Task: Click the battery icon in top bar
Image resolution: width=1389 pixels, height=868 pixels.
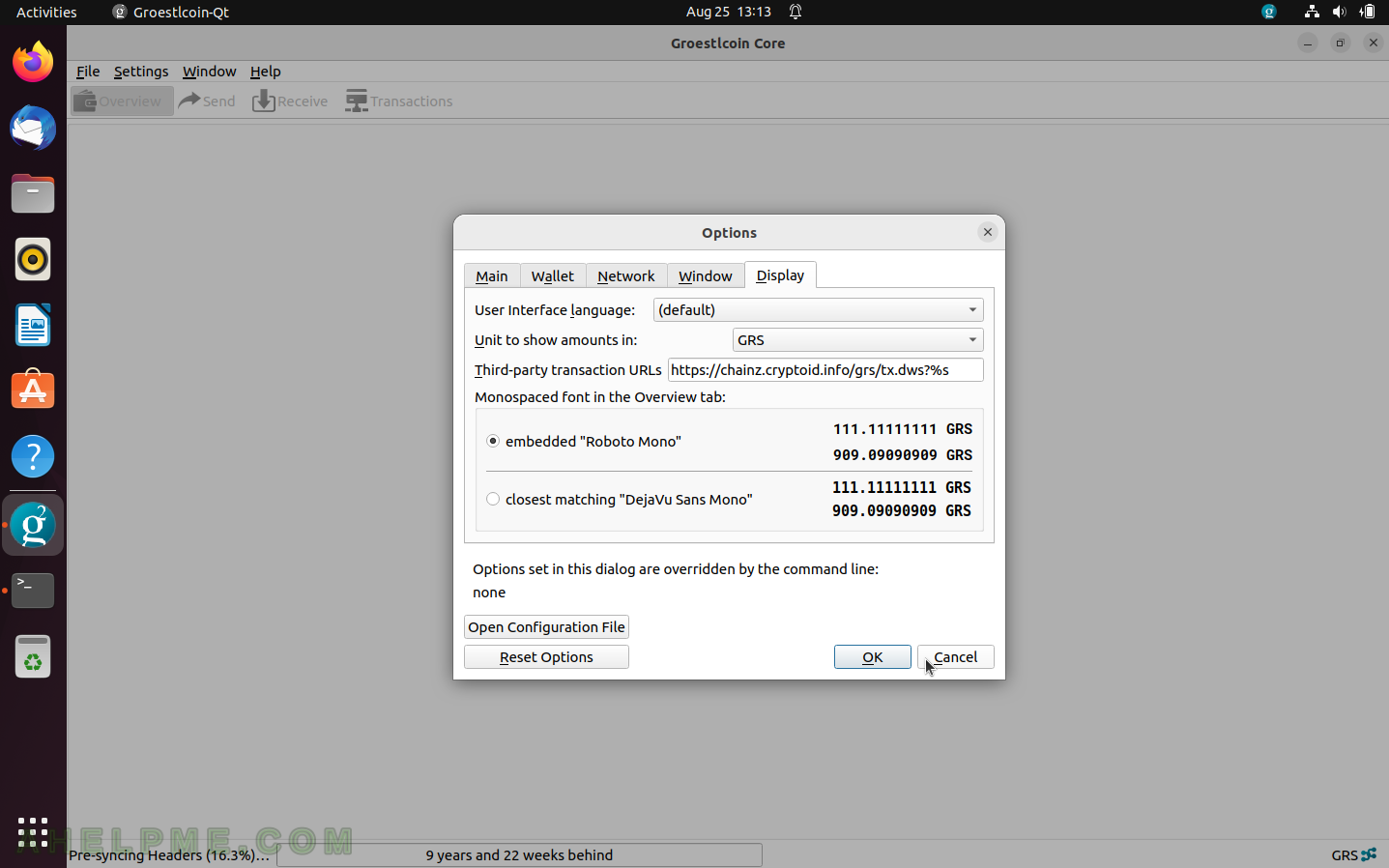Action: [x=1367, y=12]
